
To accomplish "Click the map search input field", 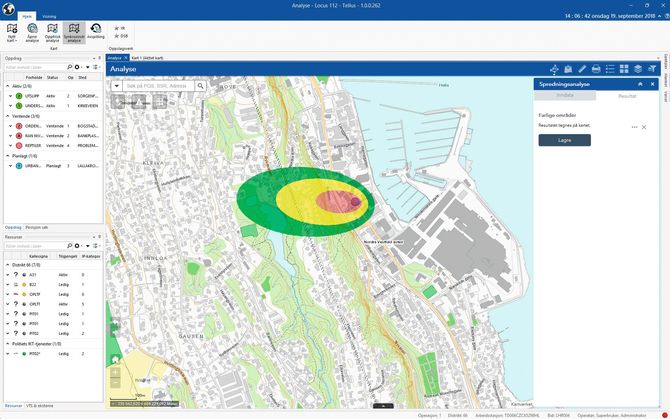I will (158, 86).
